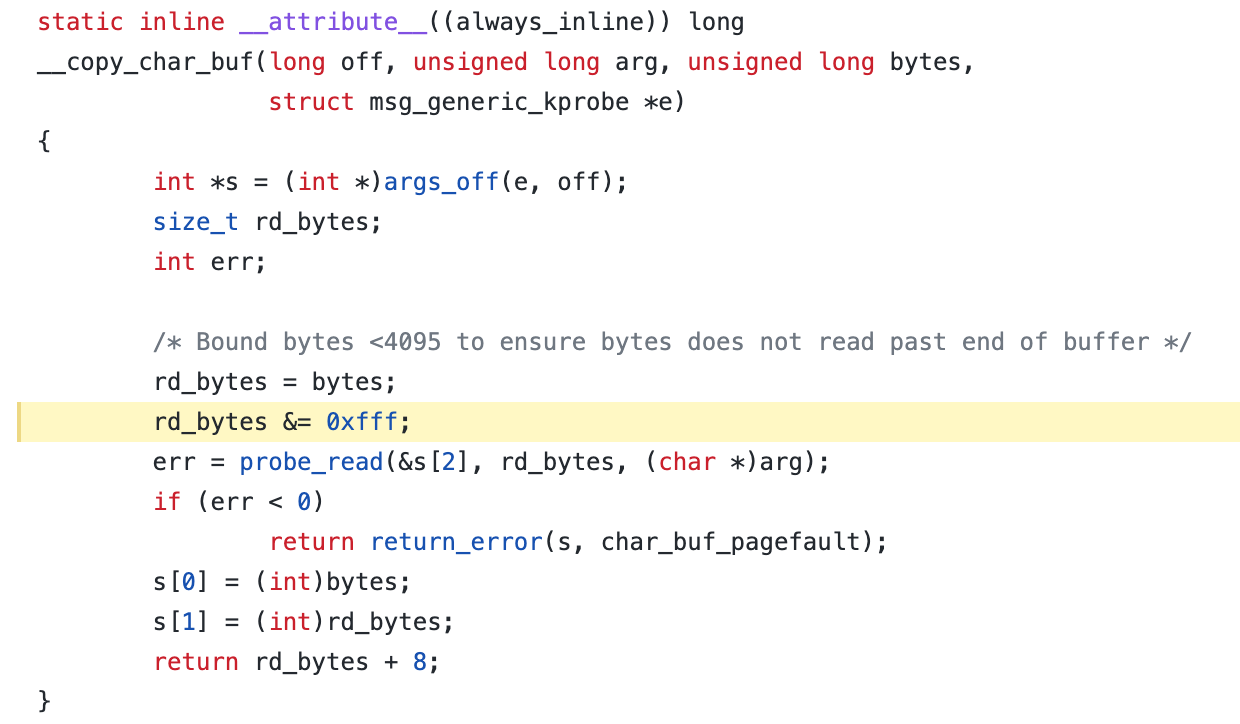Open the args_off function definition link

click(442, 181)
